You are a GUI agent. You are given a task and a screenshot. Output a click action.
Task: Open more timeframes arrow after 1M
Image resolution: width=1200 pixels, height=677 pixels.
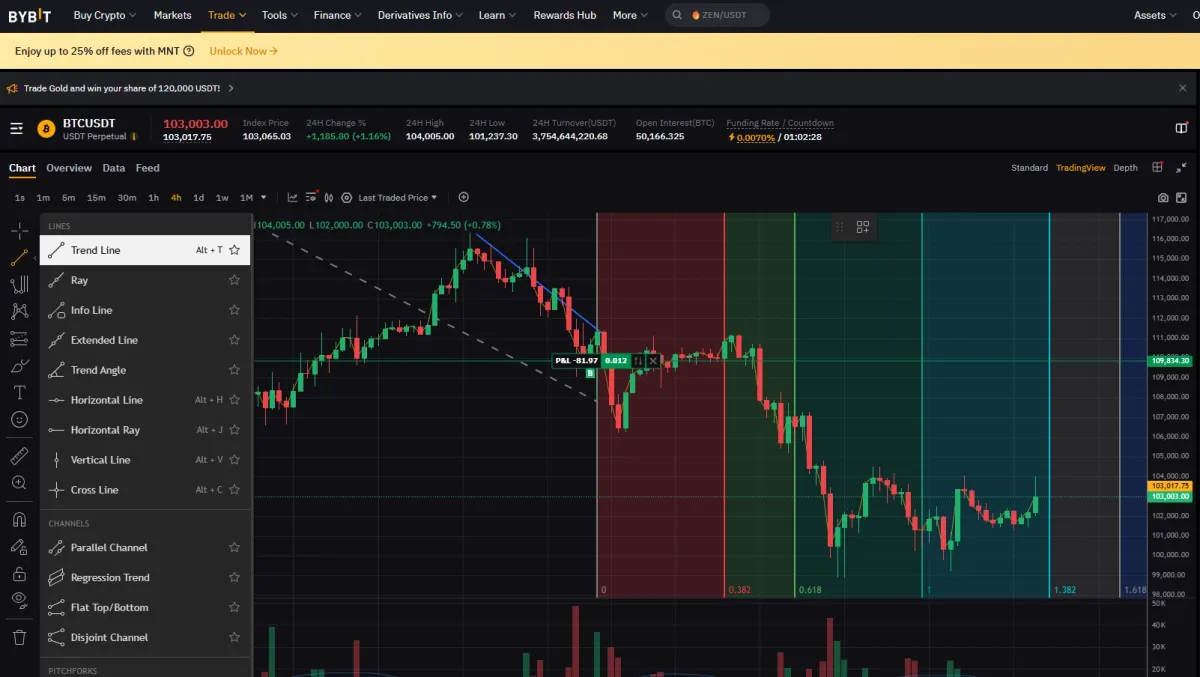[263, 197]
